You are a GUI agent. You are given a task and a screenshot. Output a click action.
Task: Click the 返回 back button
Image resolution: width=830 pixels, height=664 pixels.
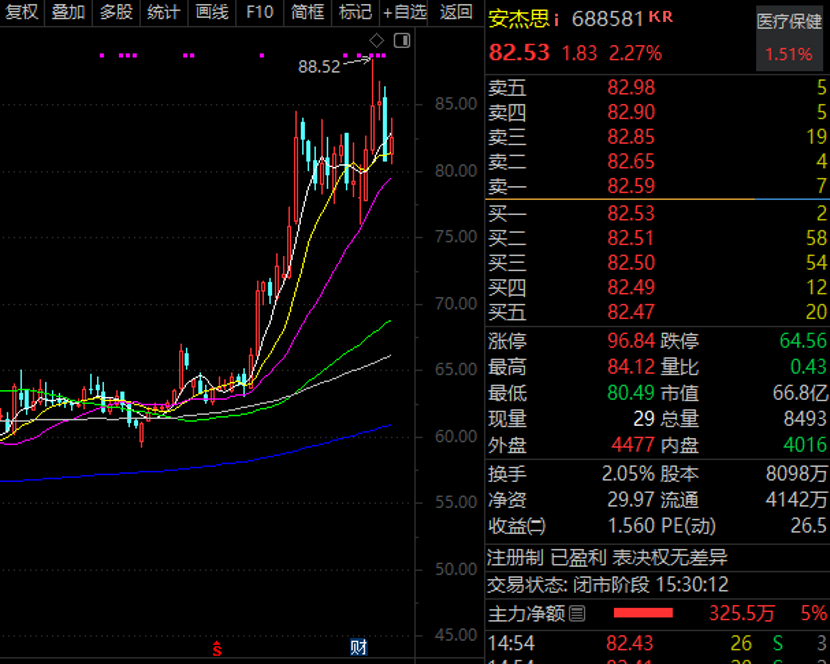pos(456,12)
